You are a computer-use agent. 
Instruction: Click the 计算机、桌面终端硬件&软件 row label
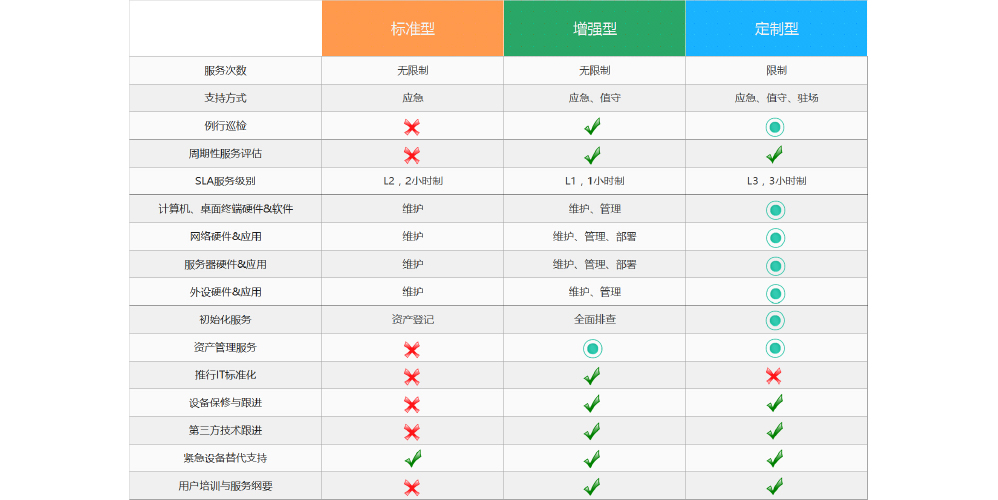(225, 209)
